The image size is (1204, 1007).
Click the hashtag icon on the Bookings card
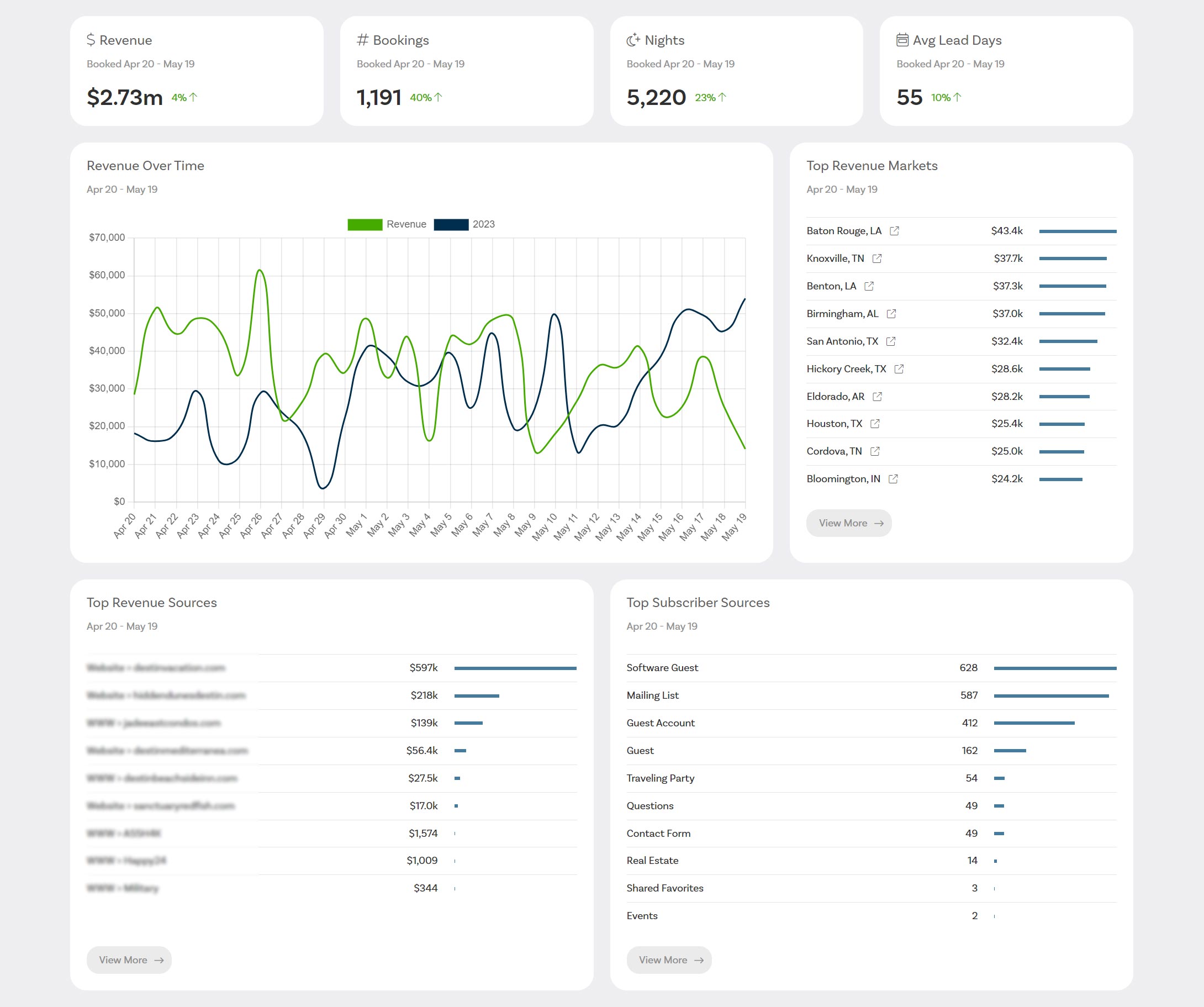[362, 40]
